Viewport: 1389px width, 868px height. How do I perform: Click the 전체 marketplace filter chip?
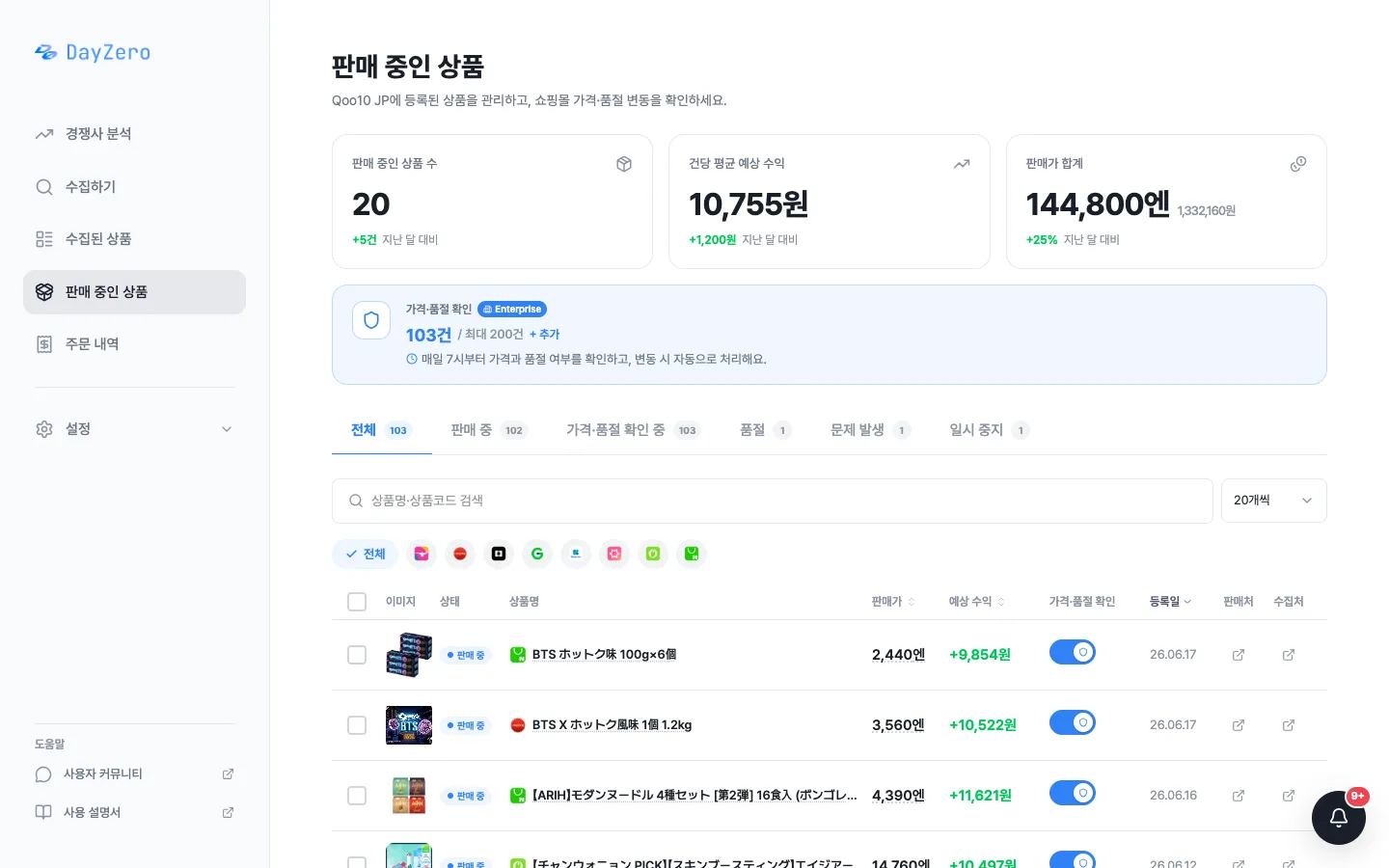coord(365,554)
